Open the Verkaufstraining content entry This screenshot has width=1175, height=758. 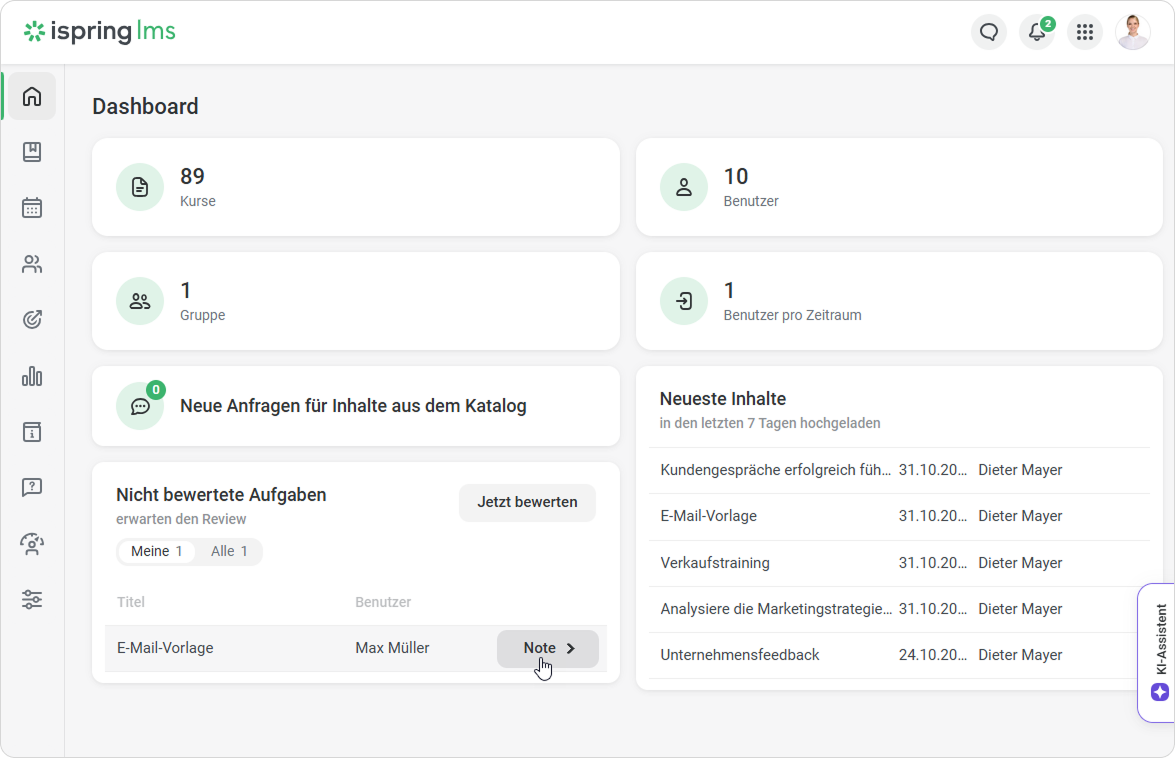click(x=715, y=563)
